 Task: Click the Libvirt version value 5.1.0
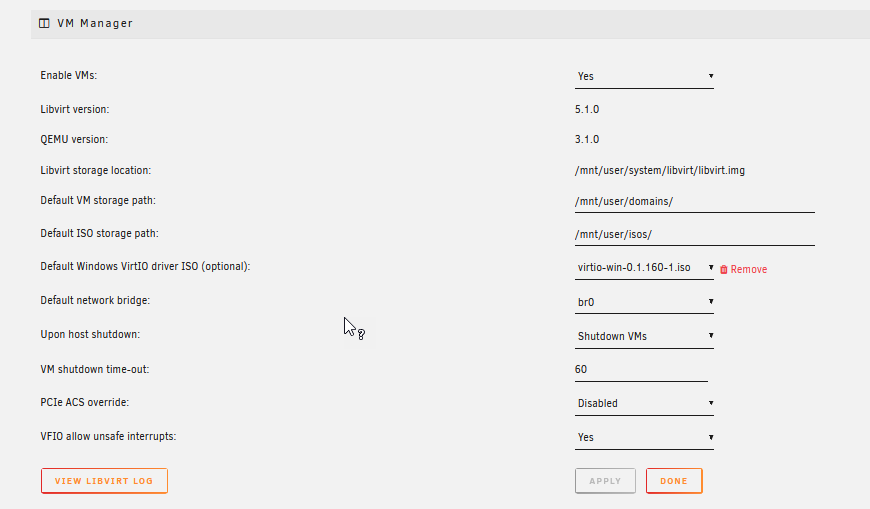coord(587,109)
